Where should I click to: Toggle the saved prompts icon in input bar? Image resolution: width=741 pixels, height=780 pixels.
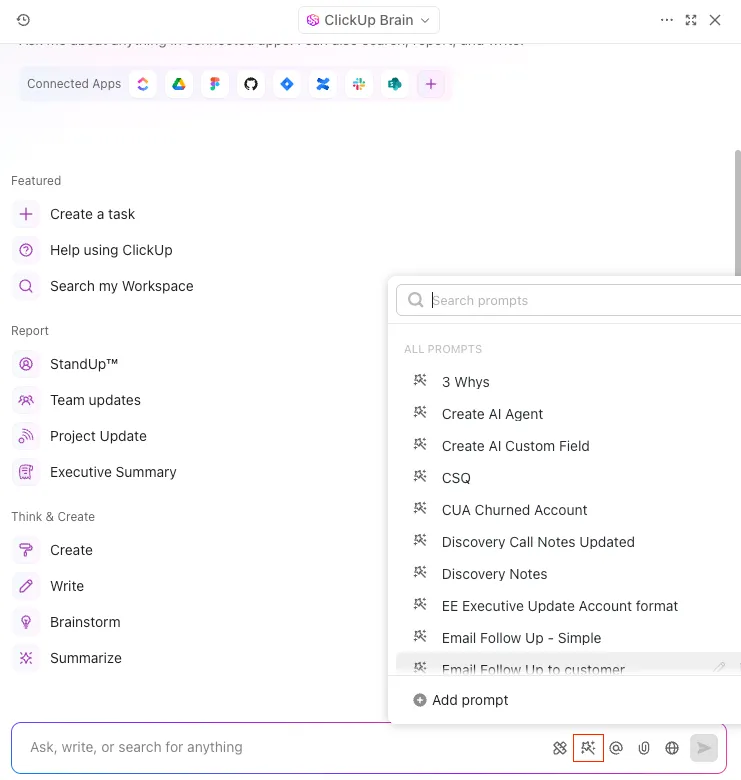(x=588, y=748)
